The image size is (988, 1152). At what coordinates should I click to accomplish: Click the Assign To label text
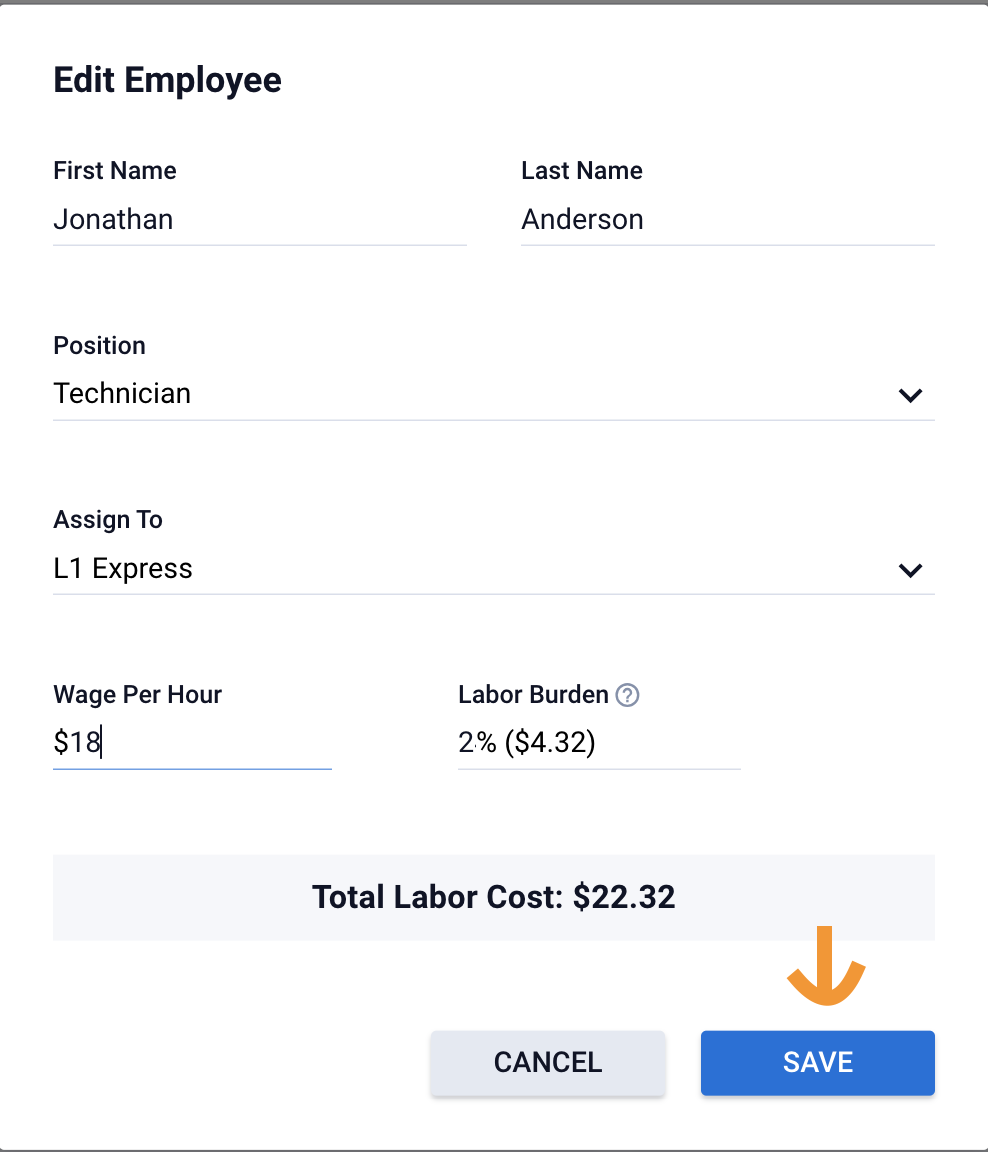[x=108, y=520]
